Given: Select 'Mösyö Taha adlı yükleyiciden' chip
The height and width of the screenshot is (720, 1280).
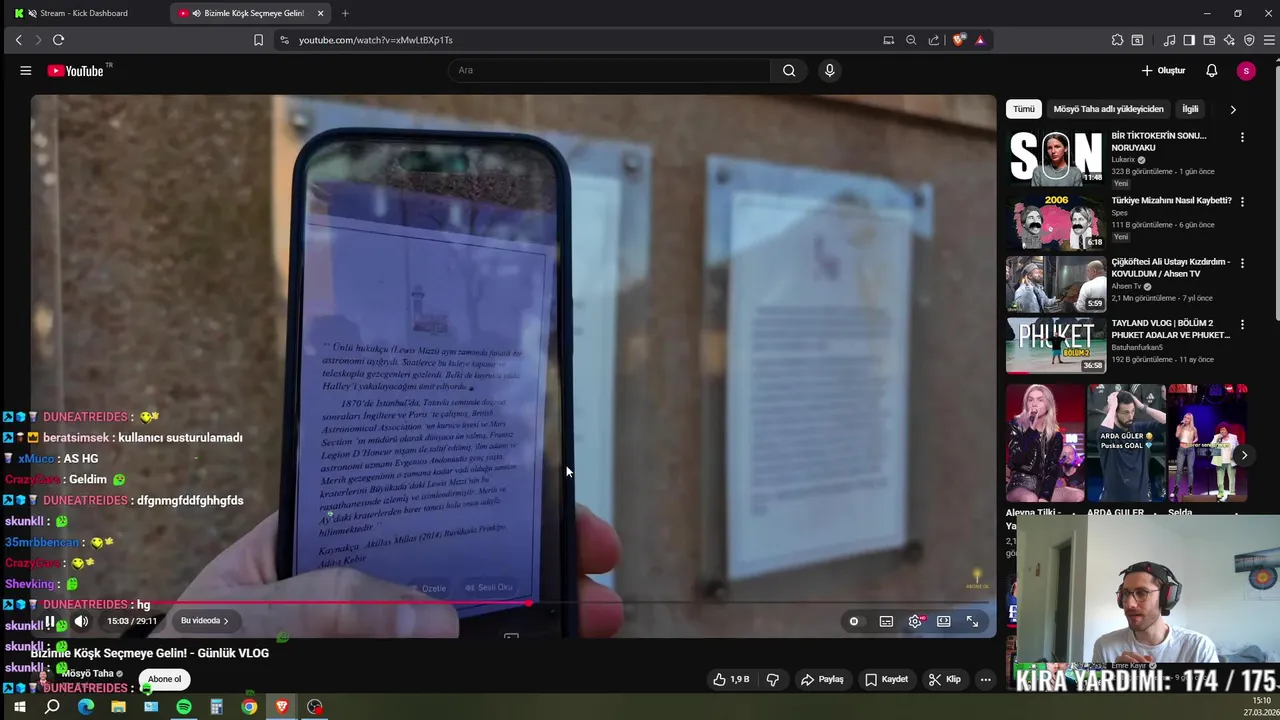Looking at the screenshot, I should tap(1108, 109).
